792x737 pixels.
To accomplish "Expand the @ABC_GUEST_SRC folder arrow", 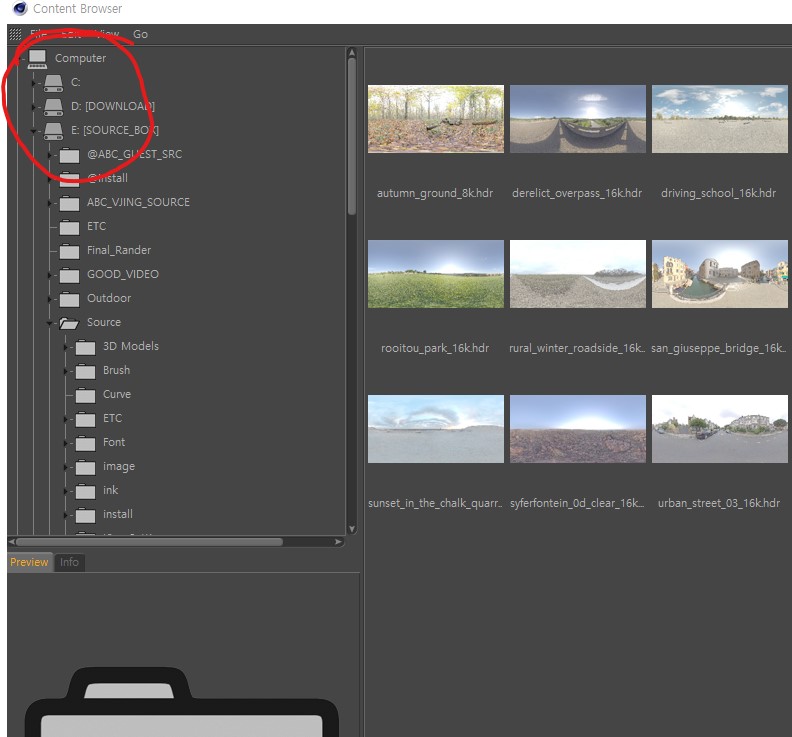I will [50, 155].
